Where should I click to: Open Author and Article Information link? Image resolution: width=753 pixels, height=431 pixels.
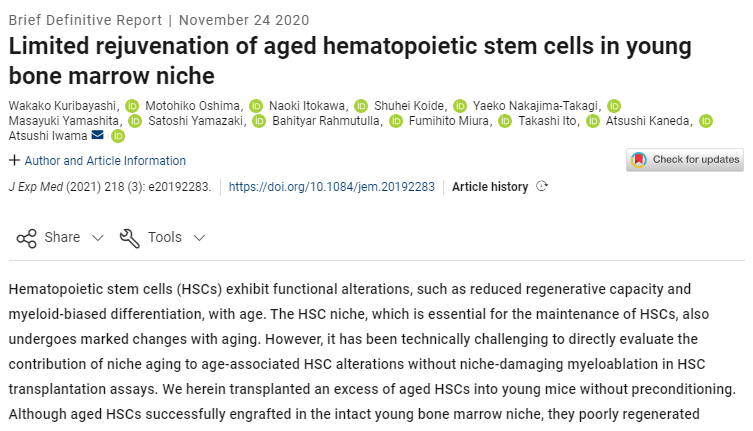pos(105,160)
